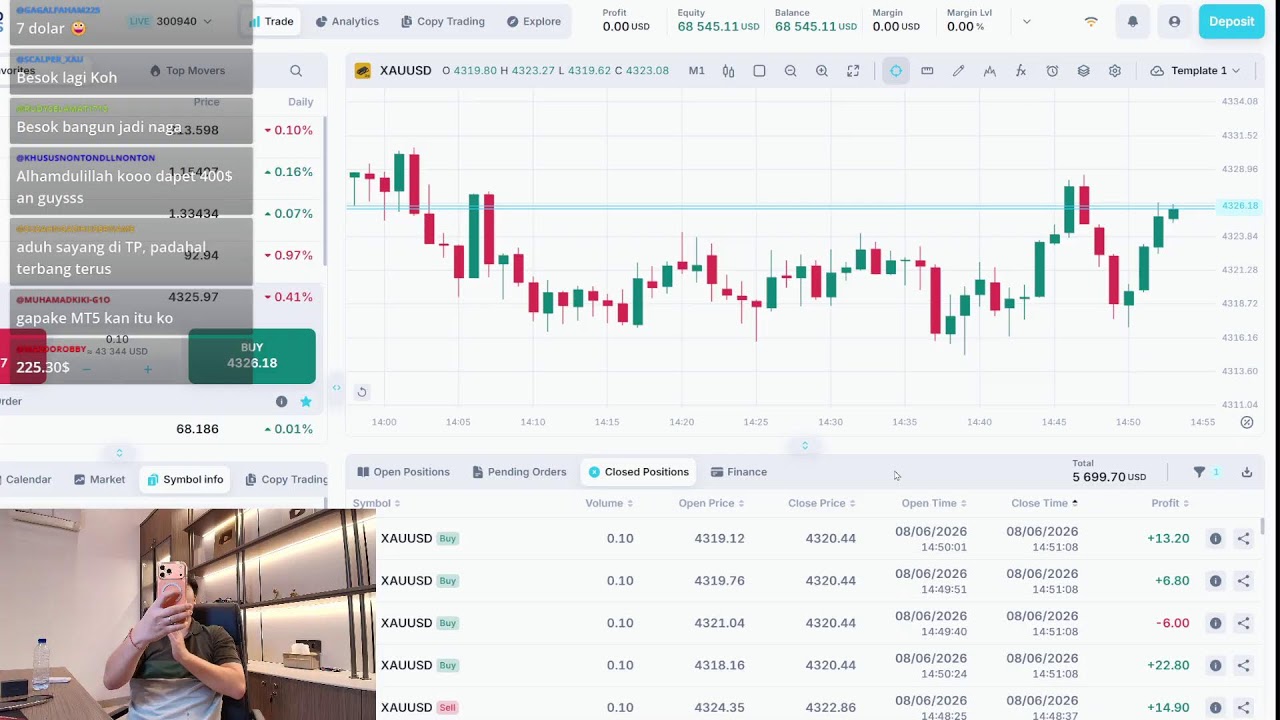
Task: Toggle the favorite star icon
Action: 306,401
